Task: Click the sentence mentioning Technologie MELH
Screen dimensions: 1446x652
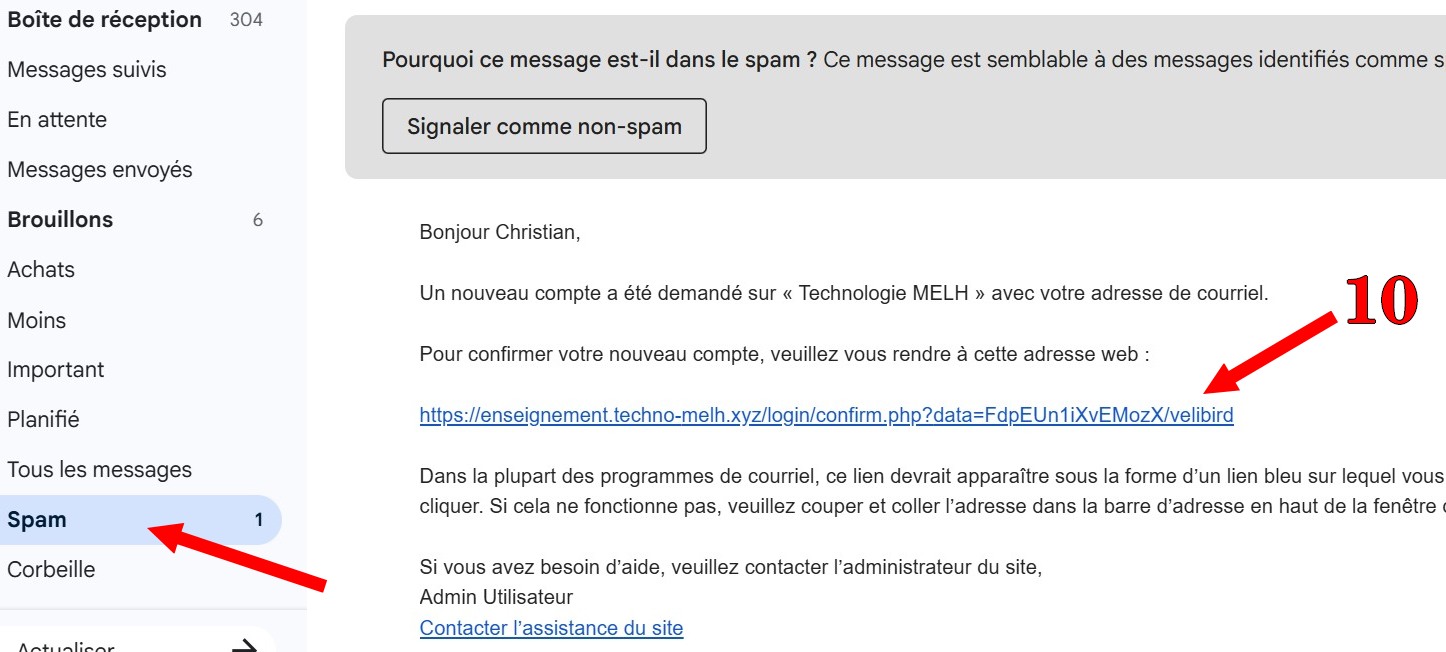Action: click(843, 294)
